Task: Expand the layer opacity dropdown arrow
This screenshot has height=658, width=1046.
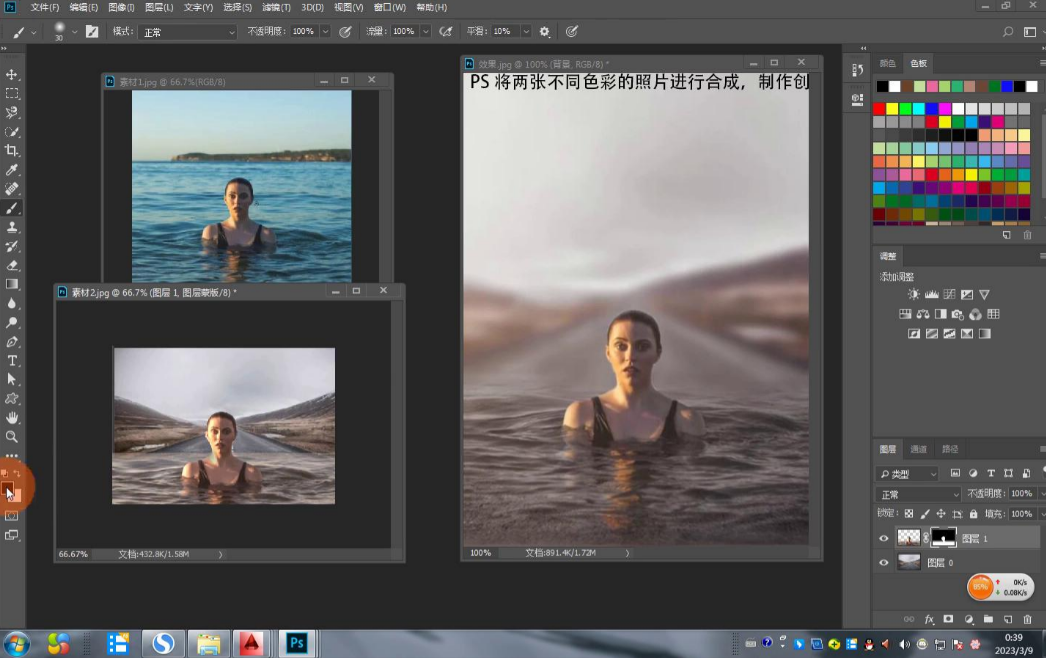Action: 1041,494
